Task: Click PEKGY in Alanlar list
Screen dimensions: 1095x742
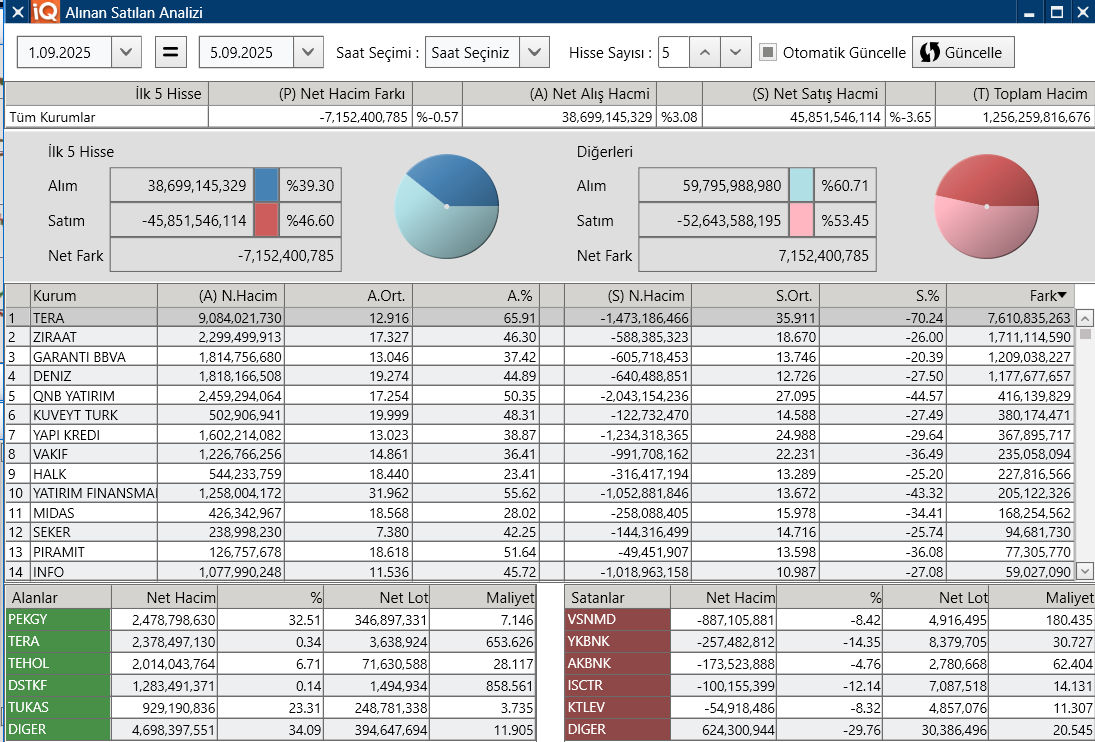Action: pos(58,620)
